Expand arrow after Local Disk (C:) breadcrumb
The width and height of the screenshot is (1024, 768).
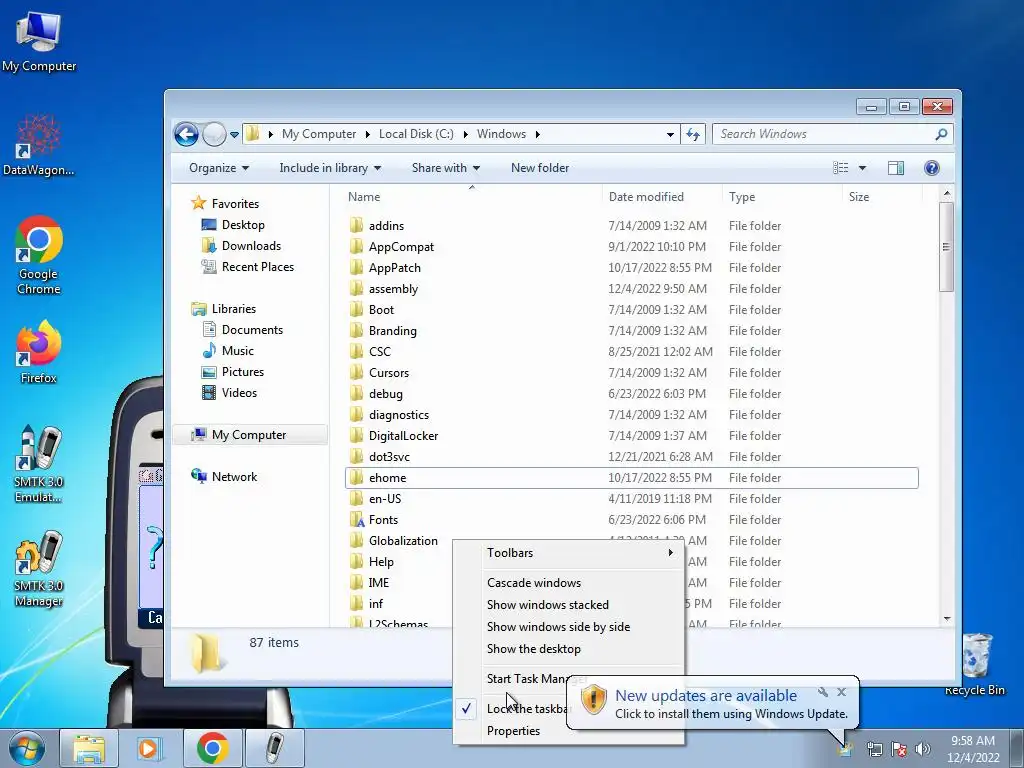click(x=466, y=134)
